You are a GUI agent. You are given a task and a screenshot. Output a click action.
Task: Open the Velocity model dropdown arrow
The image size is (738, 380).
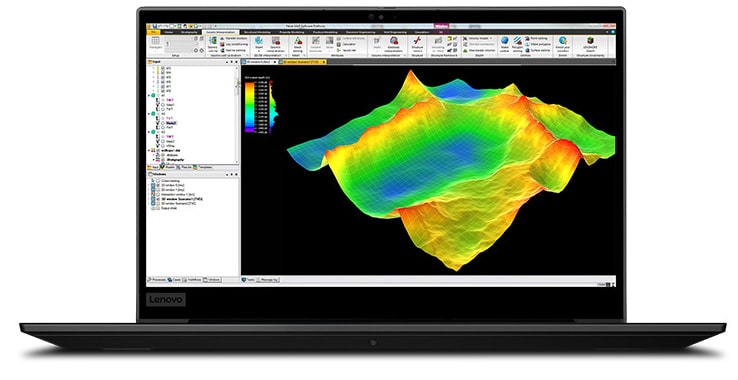click(491, 38)
